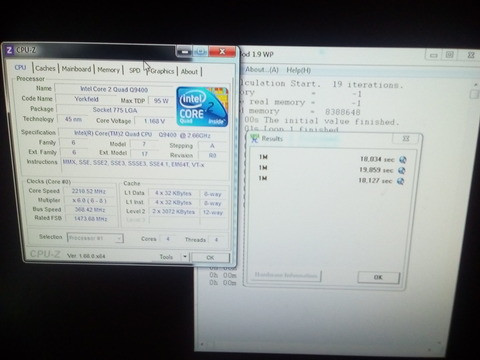The image size is (480, 360).
Task: Click the globe icon beside 19.859 sec
Action: click(x=402, y=170)
